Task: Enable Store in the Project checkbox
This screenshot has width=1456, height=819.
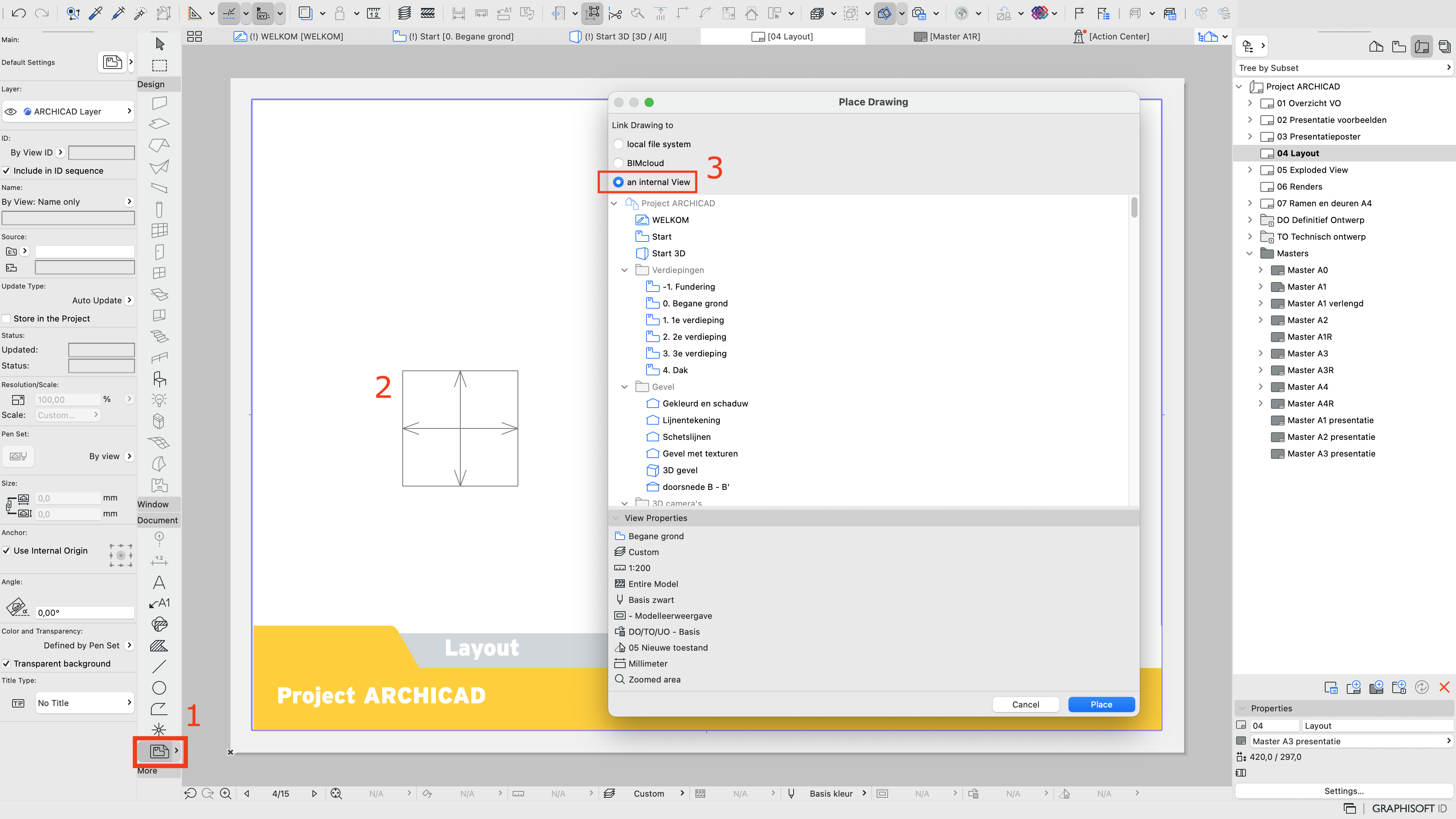Action: (x=6, y=319)
